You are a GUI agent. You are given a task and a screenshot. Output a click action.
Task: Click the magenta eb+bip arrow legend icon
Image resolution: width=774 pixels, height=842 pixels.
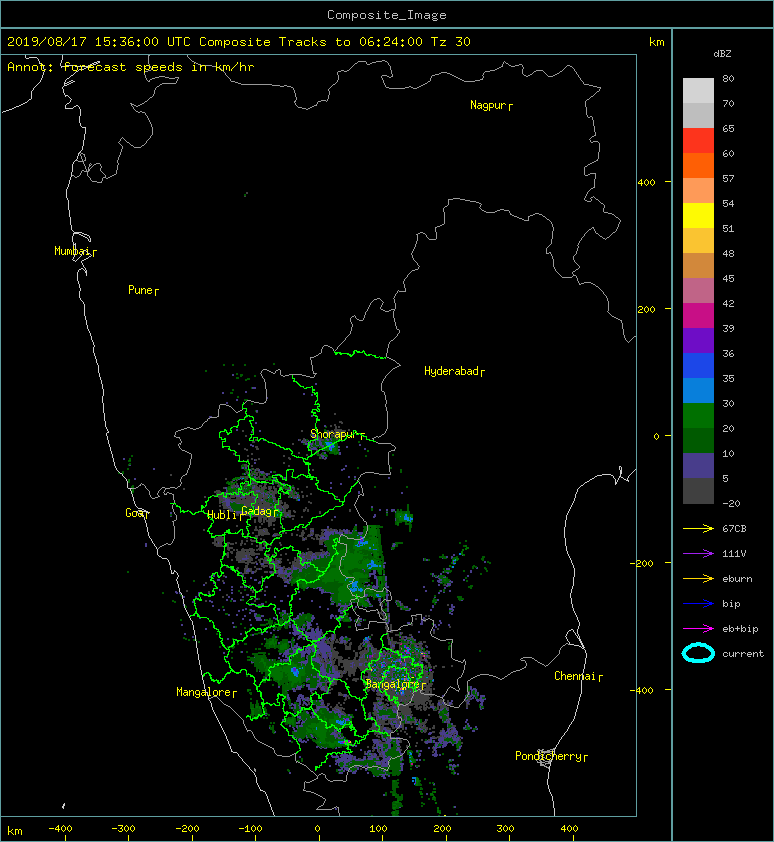point(698,629)
